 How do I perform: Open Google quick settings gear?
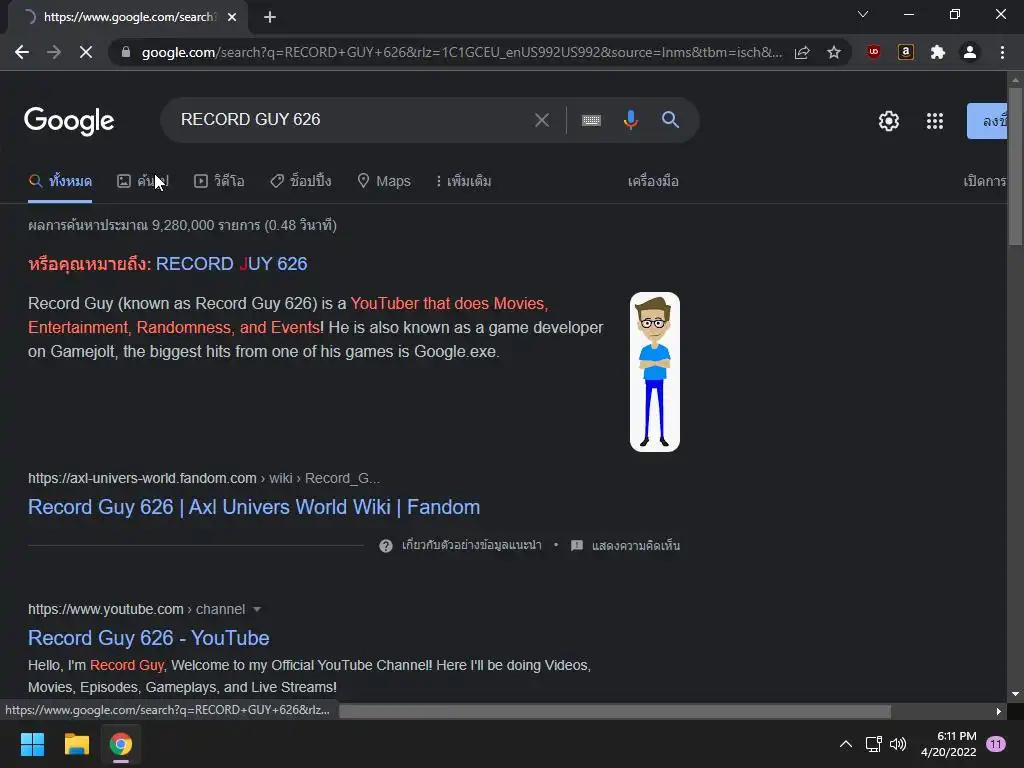(x=888, y=121)
